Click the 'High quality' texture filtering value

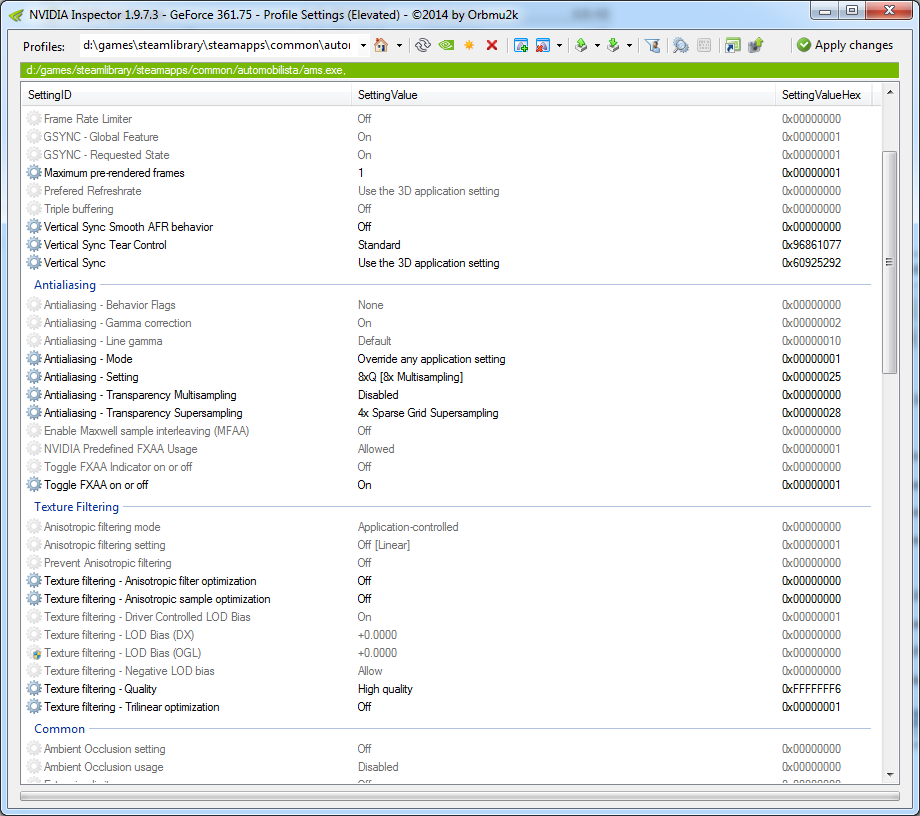click(x=385, y=689)
